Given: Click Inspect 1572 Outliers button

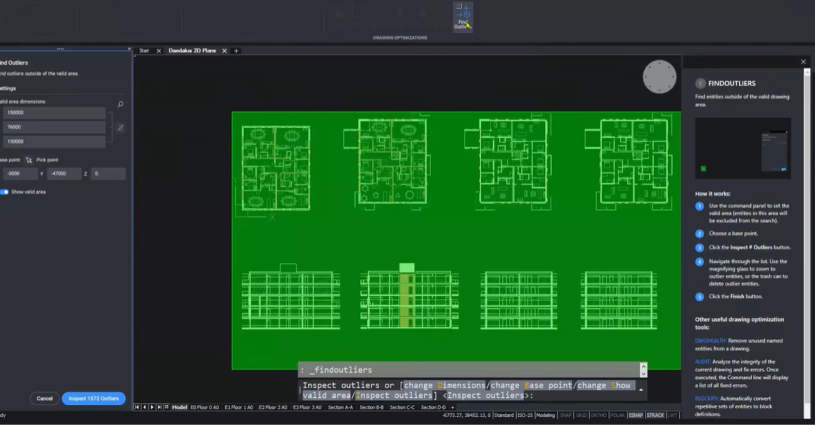Looking at the screenshot, I should point(94,399).
